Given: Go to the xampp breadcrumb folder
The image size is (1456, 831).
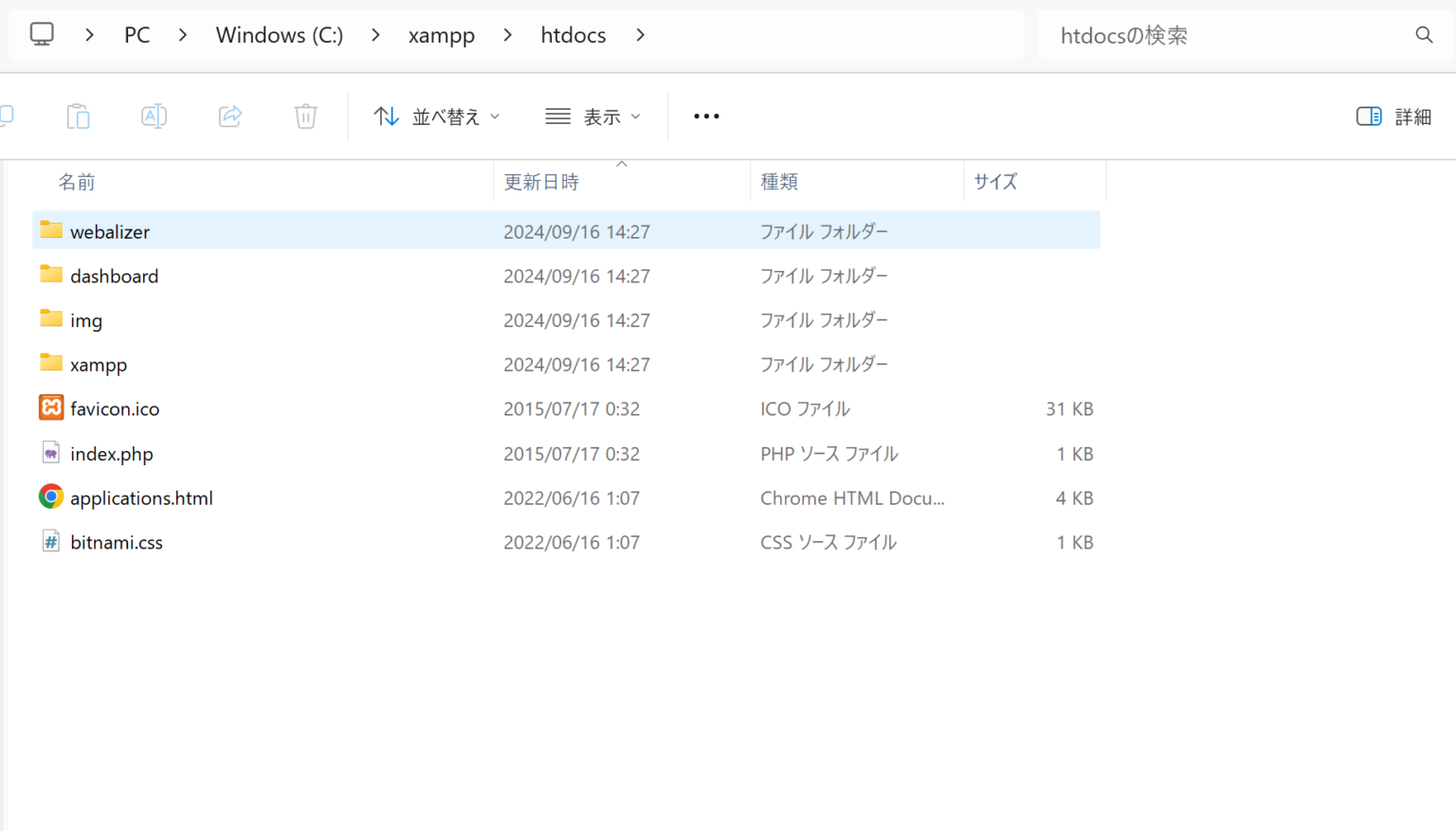Looking at the screenshot, I should click(x=441, y=35).
